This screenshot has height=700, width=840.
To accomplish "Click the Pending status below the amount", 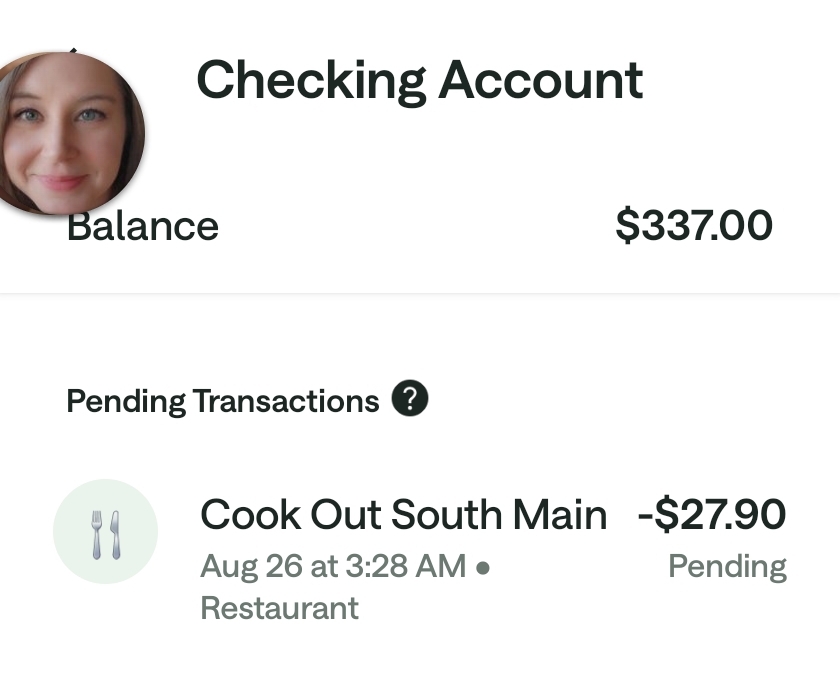I will [x=727, y=566].
